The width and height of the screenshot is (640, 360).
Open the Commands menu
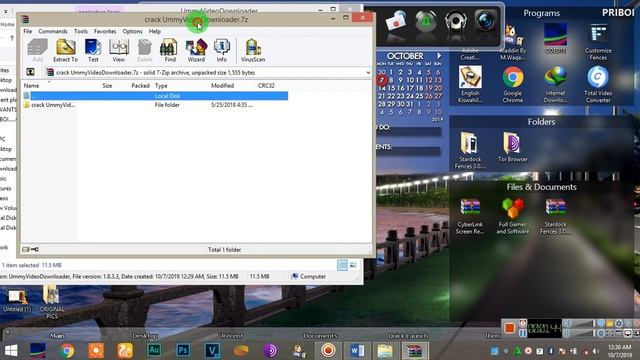point(53,31)
